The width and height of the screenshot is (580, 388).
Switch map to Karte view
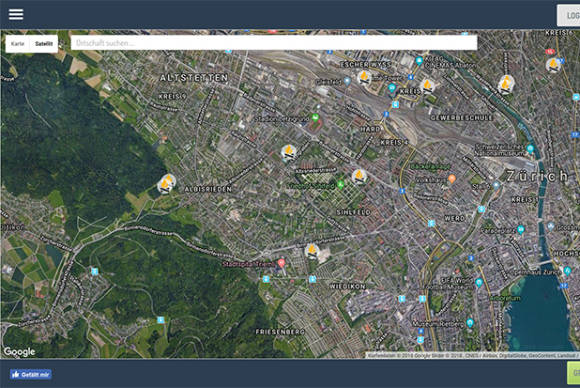click(x=17, y=44)
